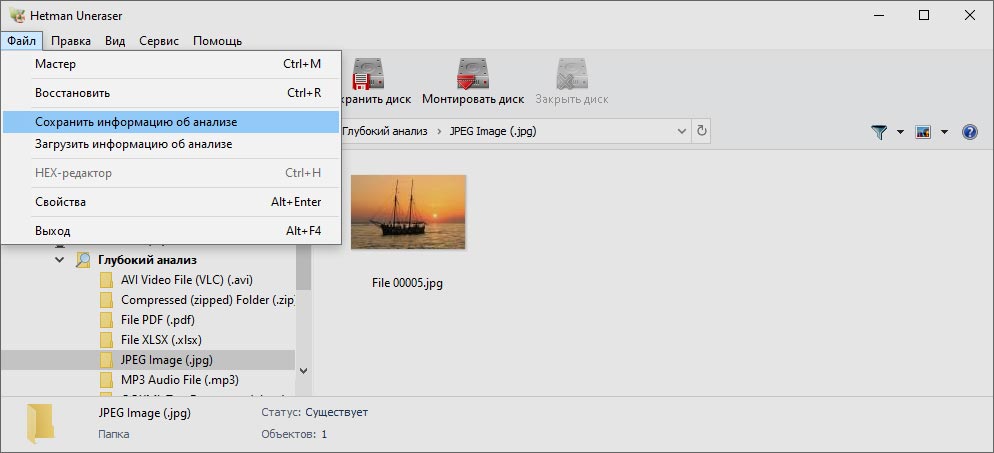Click JPEG Image (.jpg) in the address path
This screenshot has width=994, height=453.
(493, 131)
